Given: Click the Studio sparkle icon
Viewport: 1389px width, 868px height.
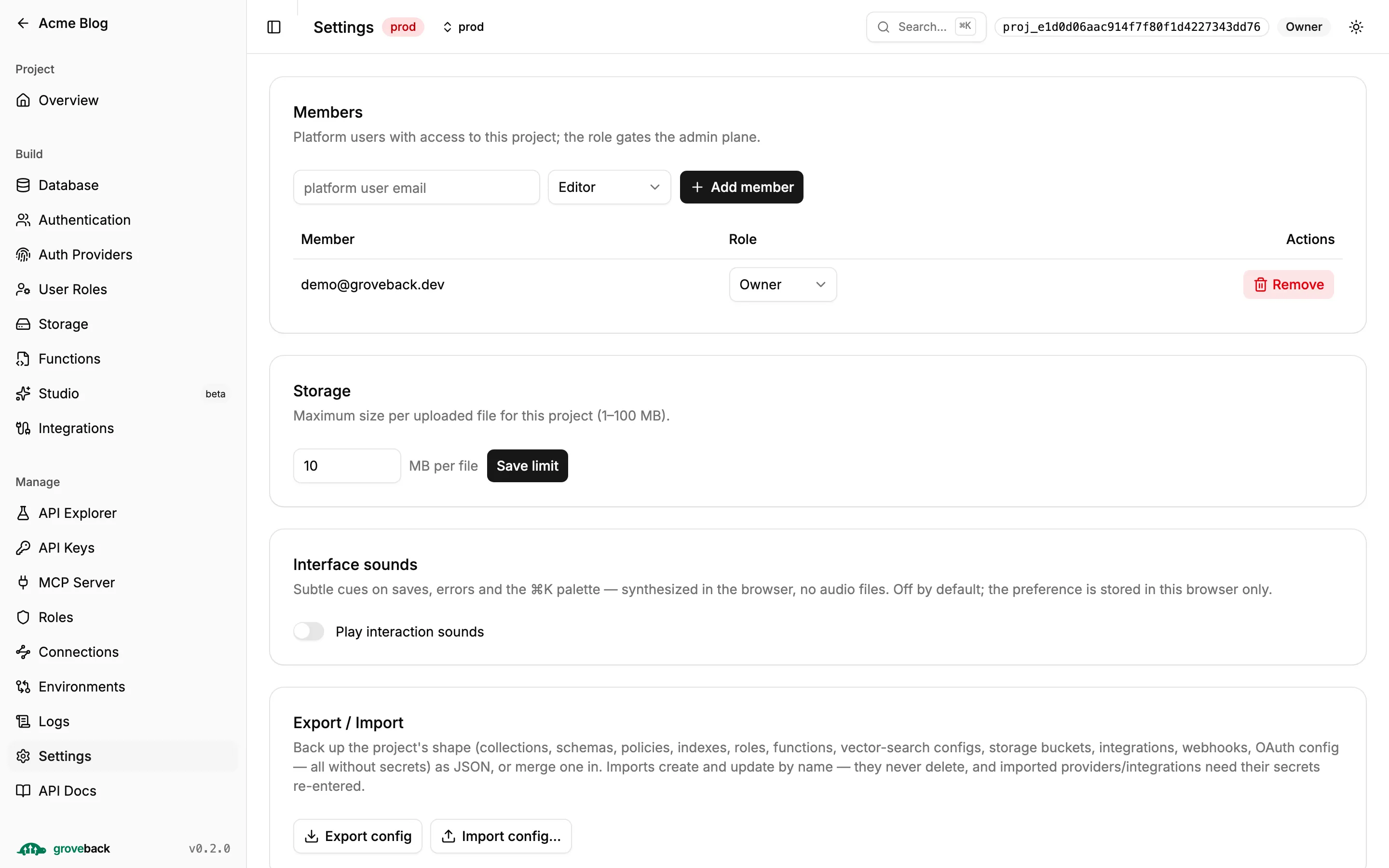Looking at the screenshot, I should pos(23,394).
